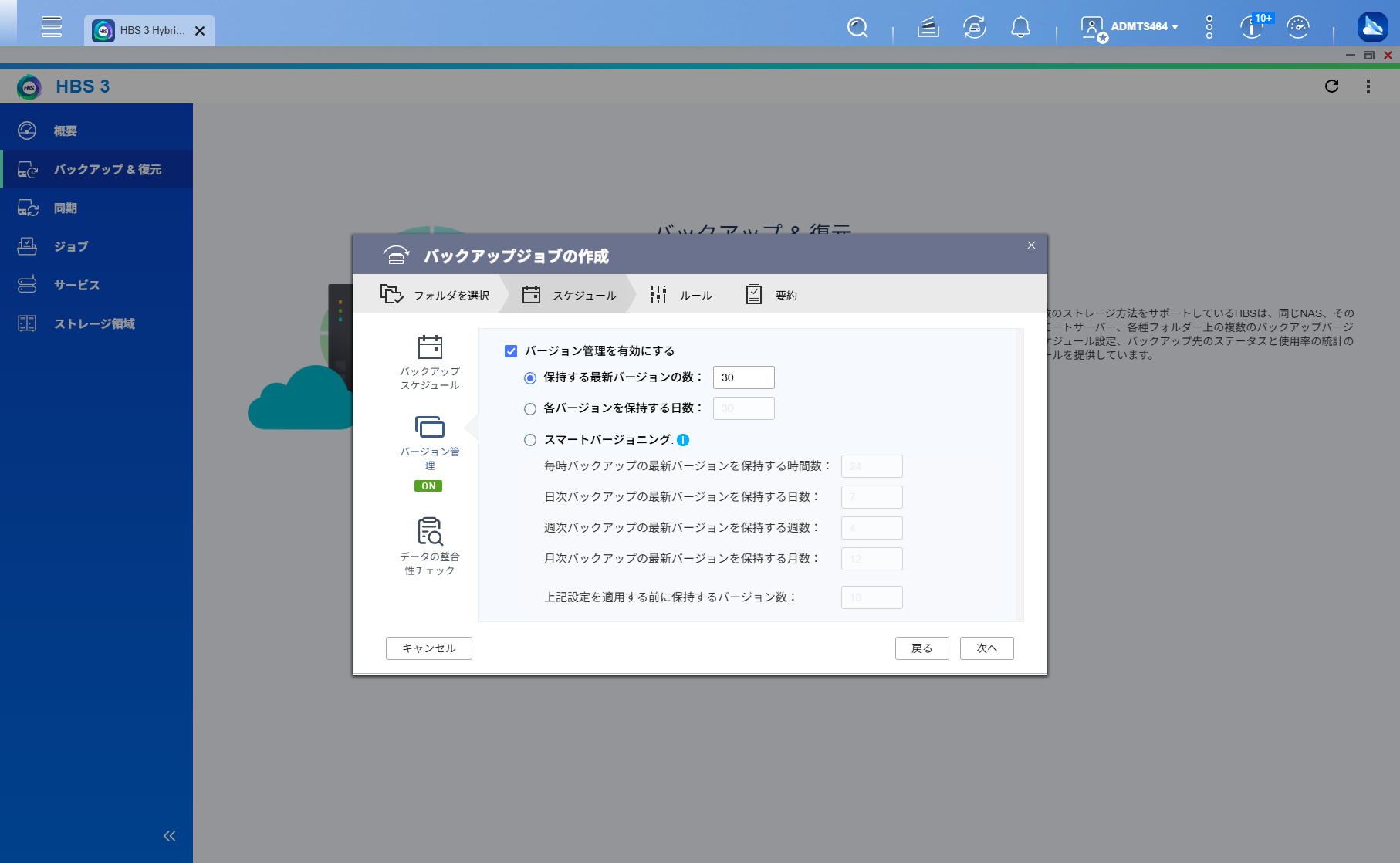Open the QTS main menu hamburger icon
Viewport: 1400px width, 863px height.
click(x=52, y=27)
